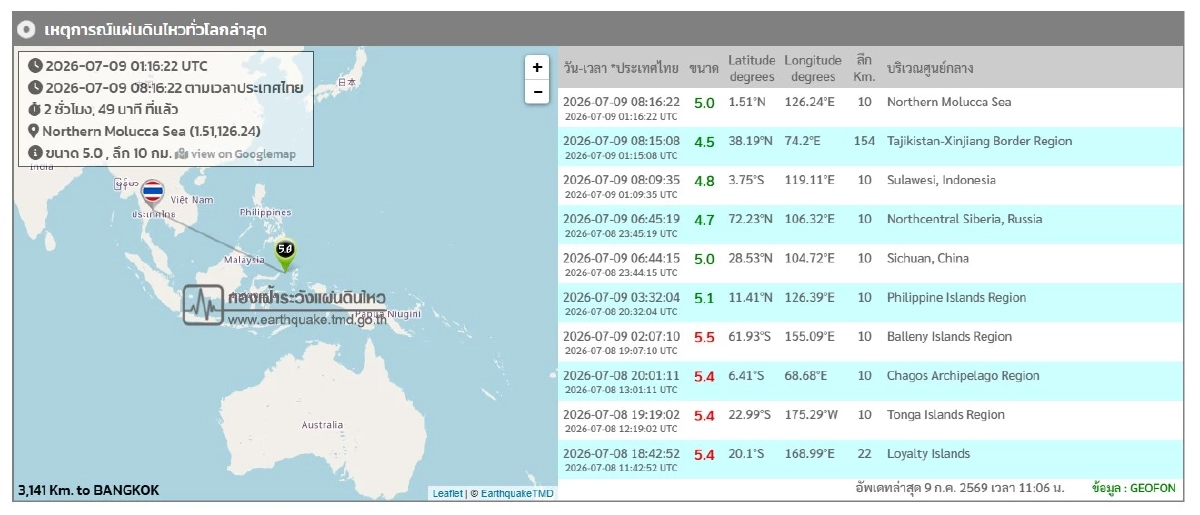Click the 5.0 earthquake marker on map
This screenshot has height=515, width=1200.
click(286, 254)
